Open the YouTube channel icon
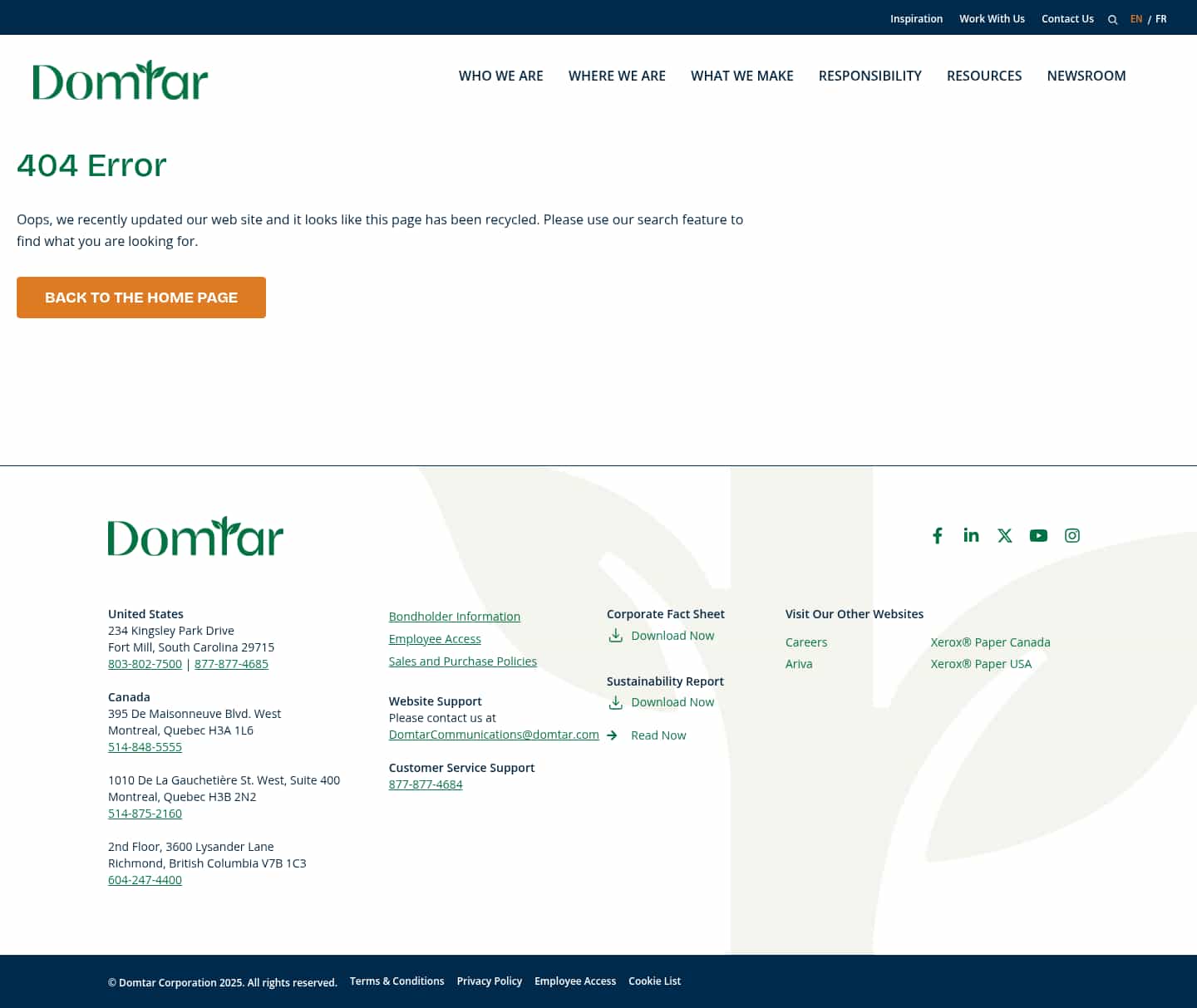The width and height of the screenshot is (1197, 1008). 1038,536
